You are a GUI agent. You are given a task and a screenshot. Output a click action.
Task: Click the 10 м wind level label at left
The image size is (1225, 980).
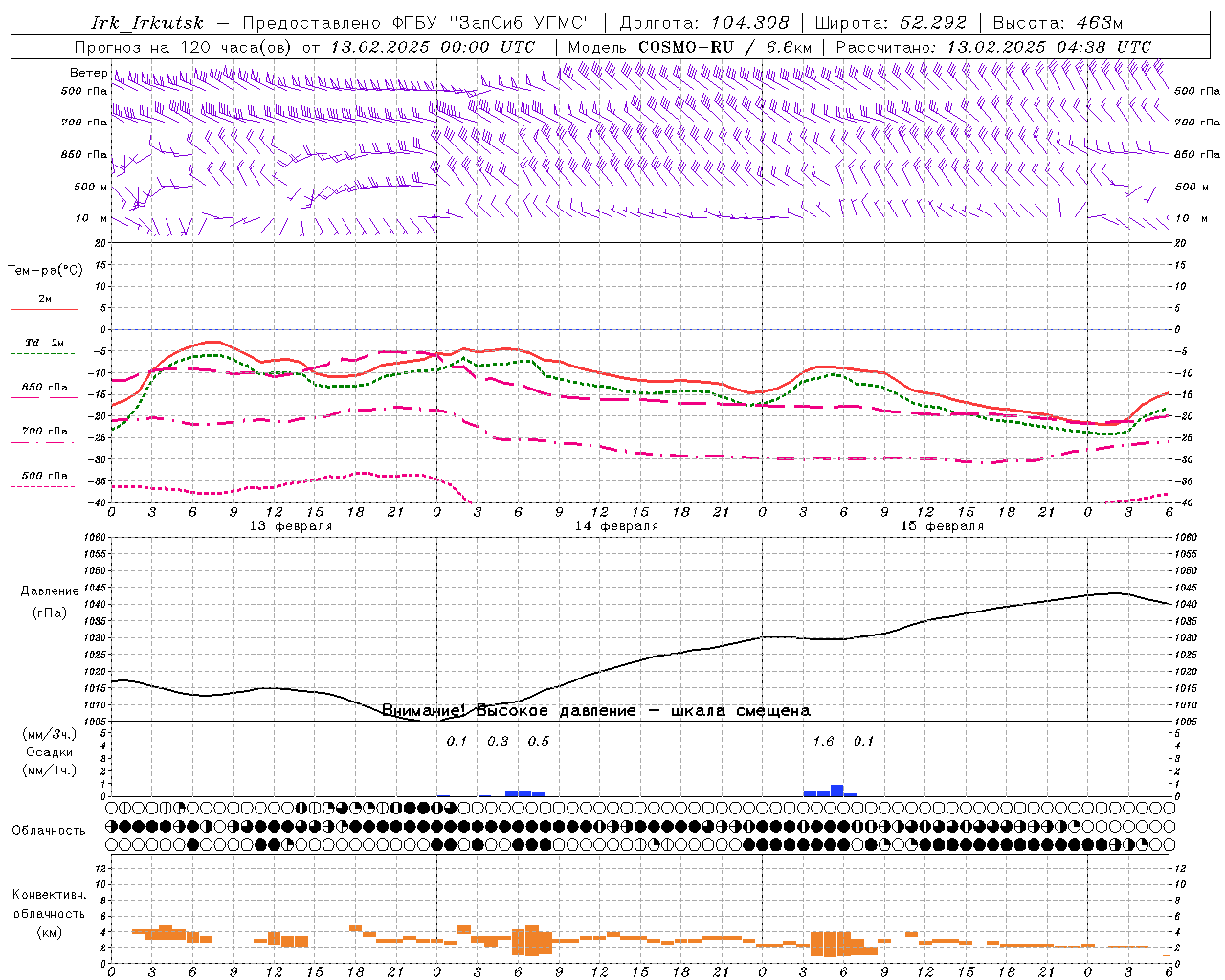coord(91,218)
